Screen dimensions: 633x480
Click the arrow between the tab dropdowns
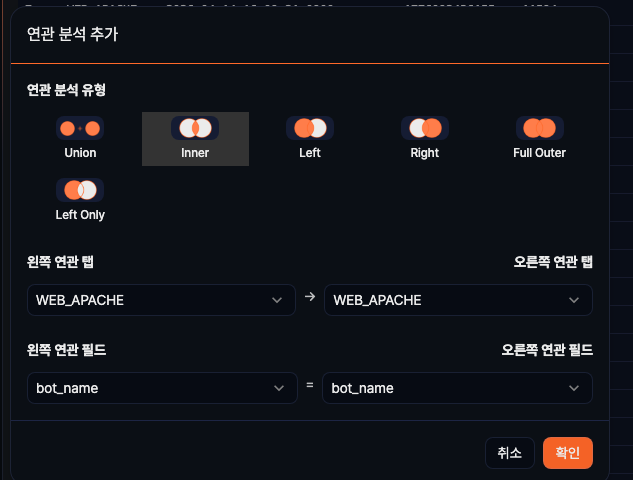[x=310, y=297]
